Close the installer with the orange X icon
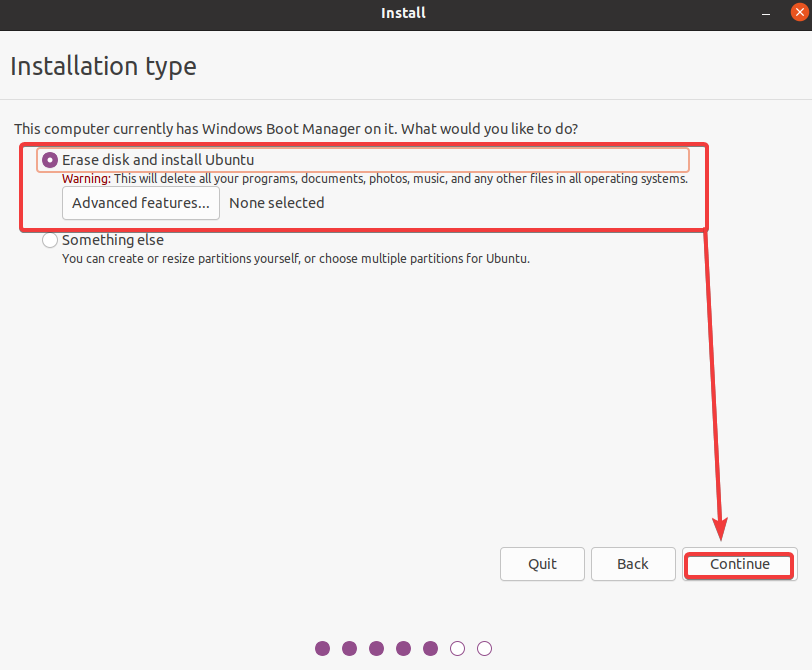The width and height of the screenshot is (812, 670). coord(800,12)
